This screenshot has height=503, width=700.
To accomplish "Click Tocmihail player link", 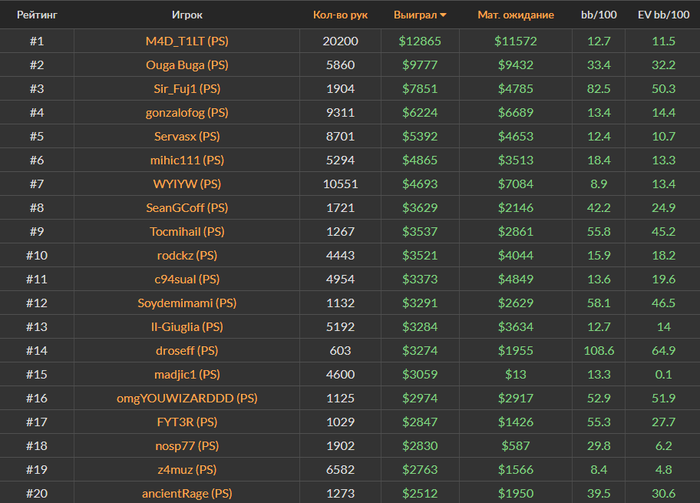I will pos(187,232).
